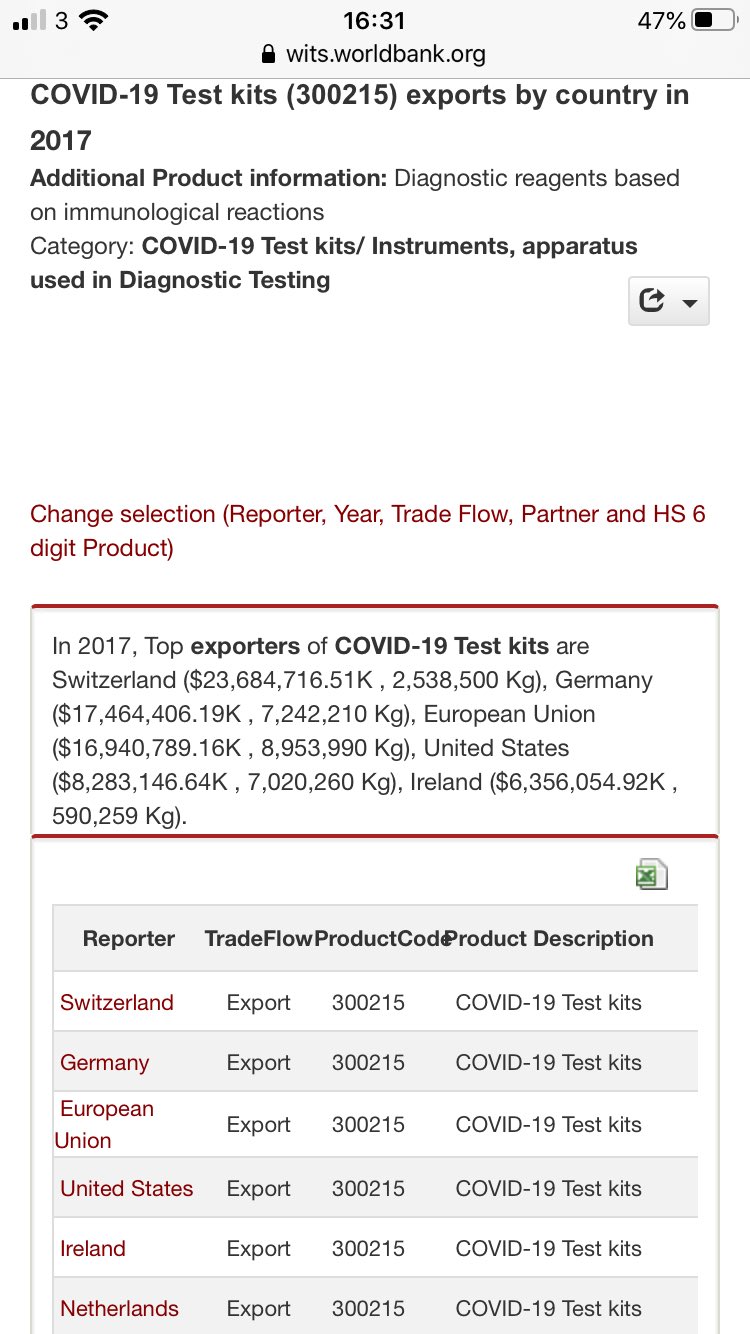750x1334 pixels.
Task: Select the Ireland reporter link
Action: [93, 1248]
